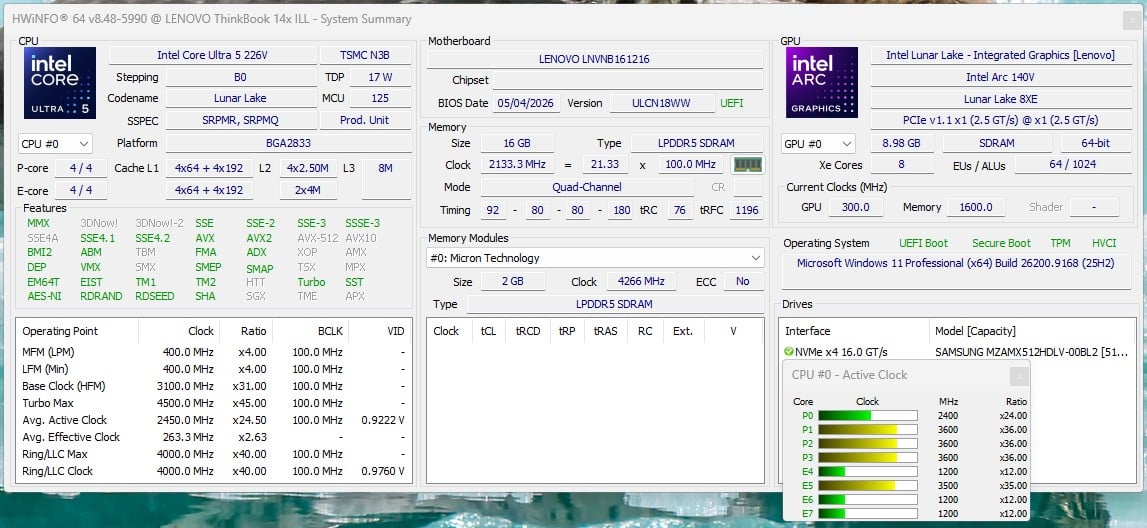This screenshot has width=1147, height=528.
Task: Select the SAMSUNG MZAMX512HDLV drive entry
Action: [x=958, y=352]
